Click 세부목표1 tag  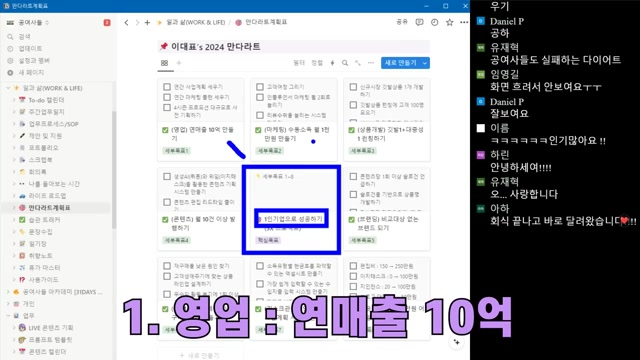point(177,151)
